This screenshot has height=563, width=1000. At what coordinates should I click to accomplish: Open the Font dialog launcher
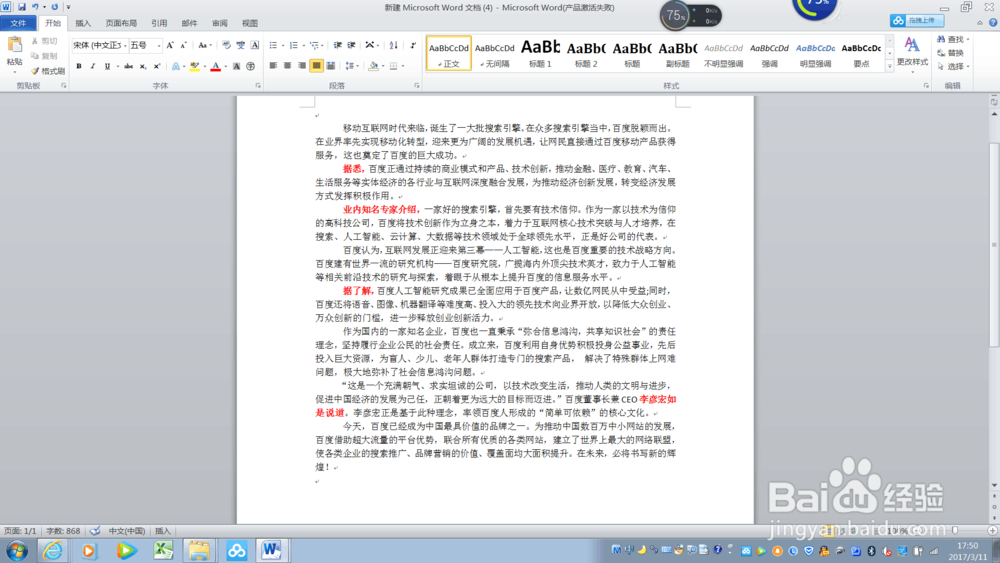258,85
